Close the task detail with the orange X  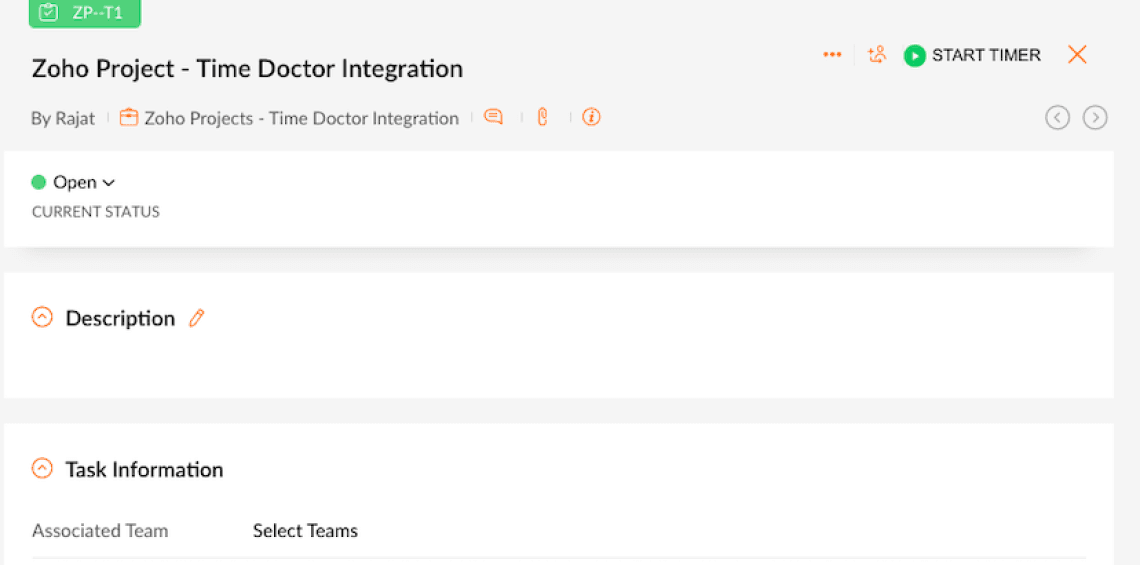[1077, 55]
